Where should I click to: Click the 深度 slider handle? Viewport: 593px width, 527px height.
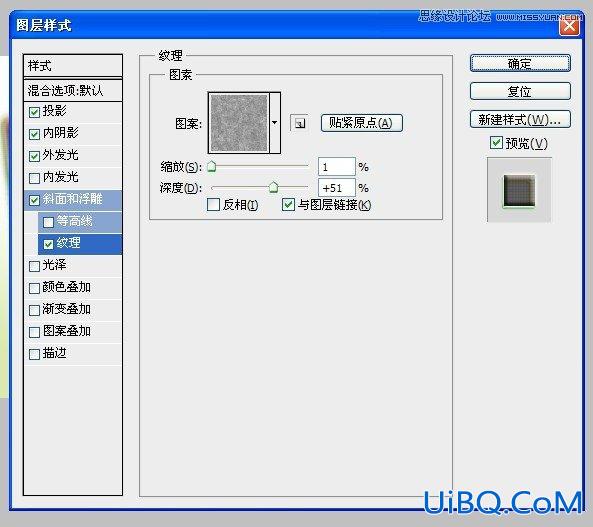[x=273, y=187]
